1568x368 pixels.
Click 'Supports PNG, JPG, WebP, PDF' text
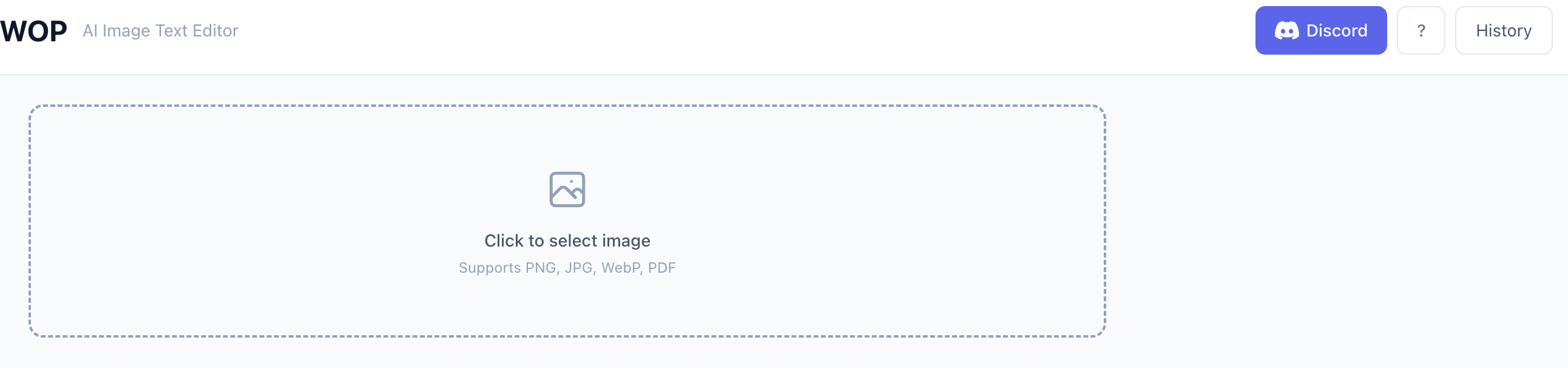click(x=567, y=267)
